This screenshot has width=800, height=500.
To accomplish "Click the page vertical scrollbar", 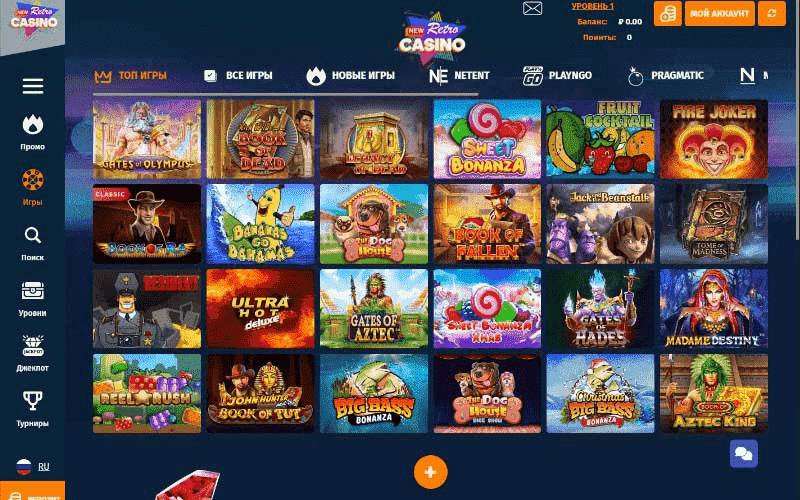I will 797,120.
